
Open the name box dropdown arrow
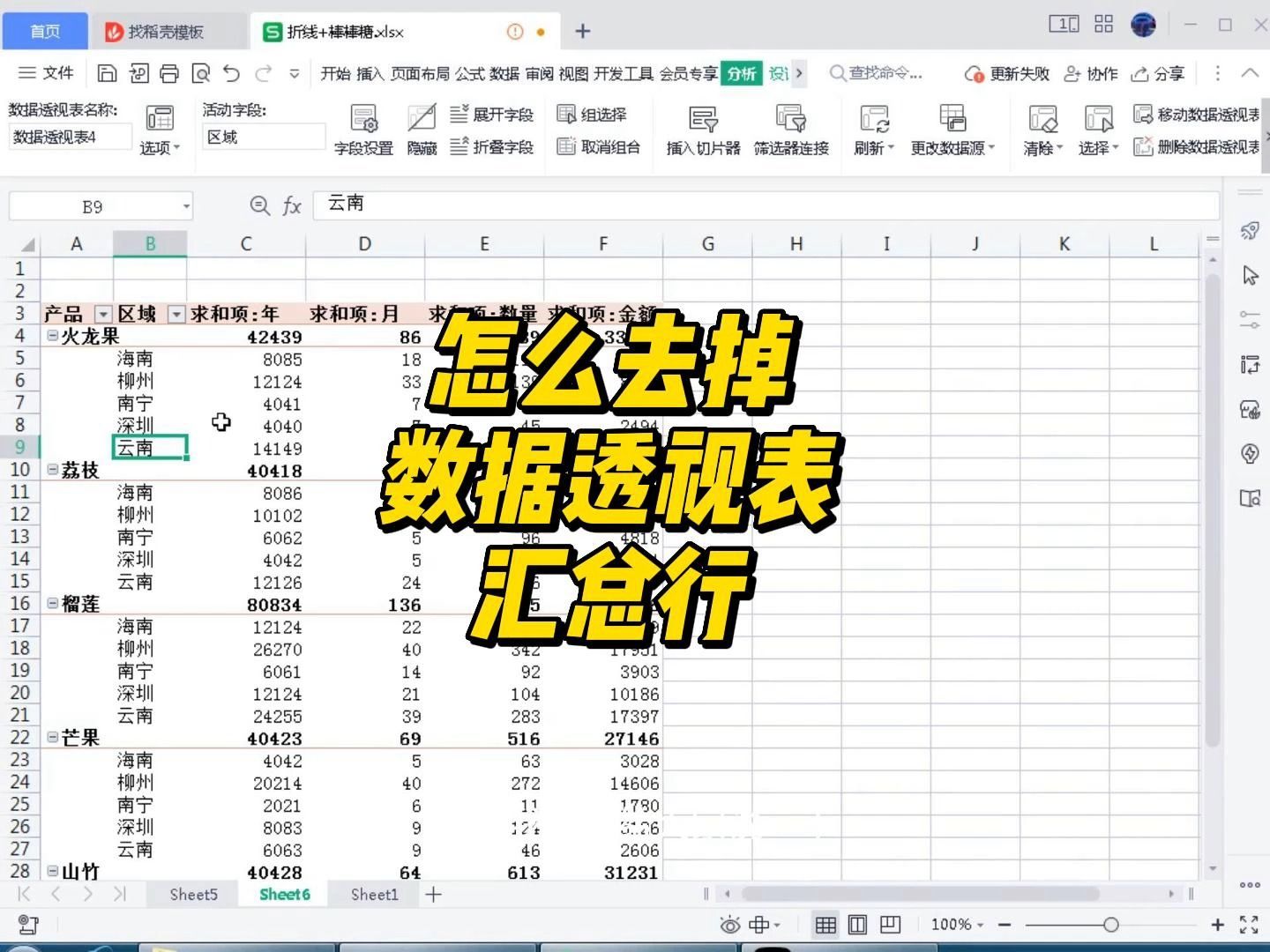pyautogui.click(x=186, y=207)
